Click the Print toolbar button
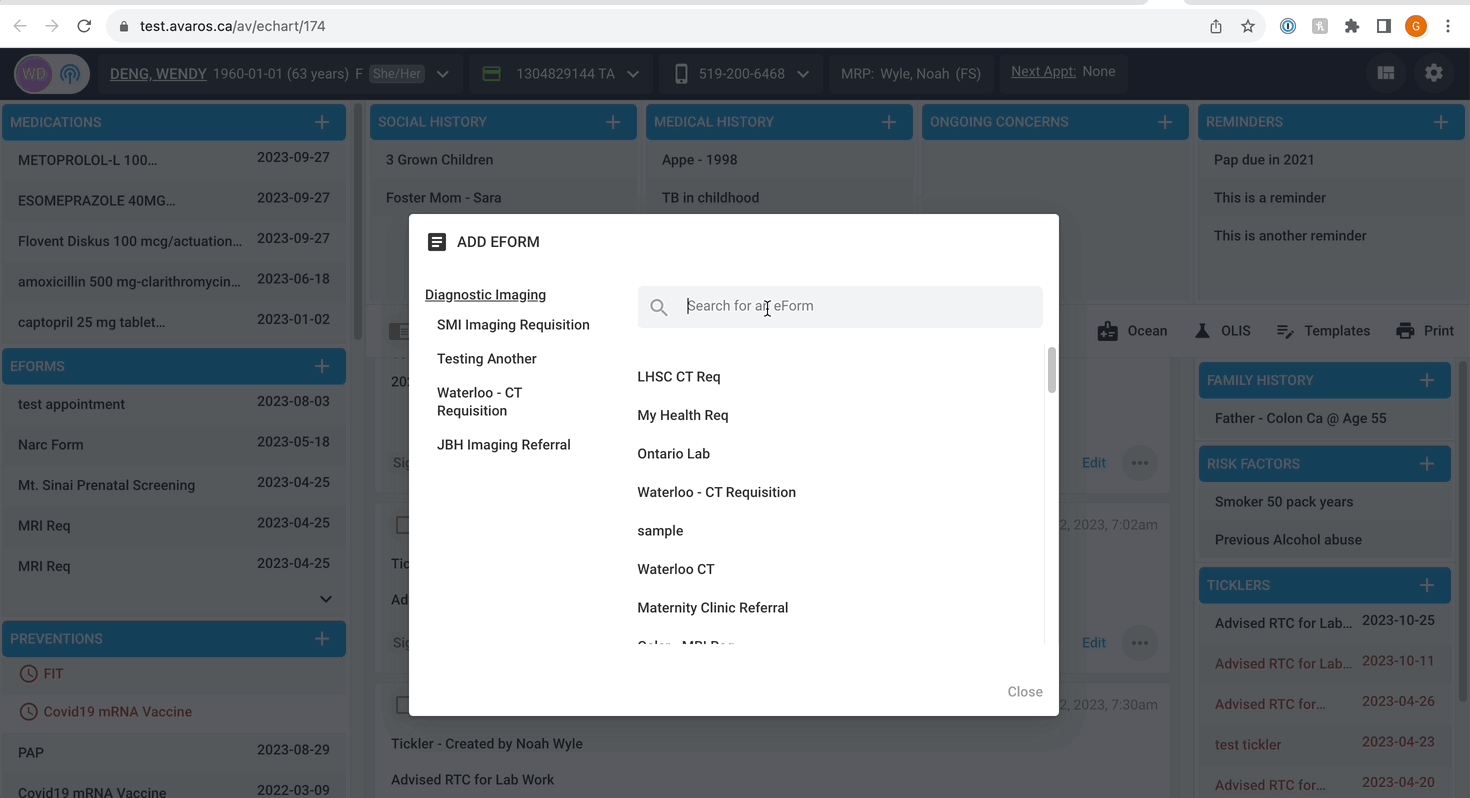This screenshot has height=798, width=1470. pos(1425,331)
